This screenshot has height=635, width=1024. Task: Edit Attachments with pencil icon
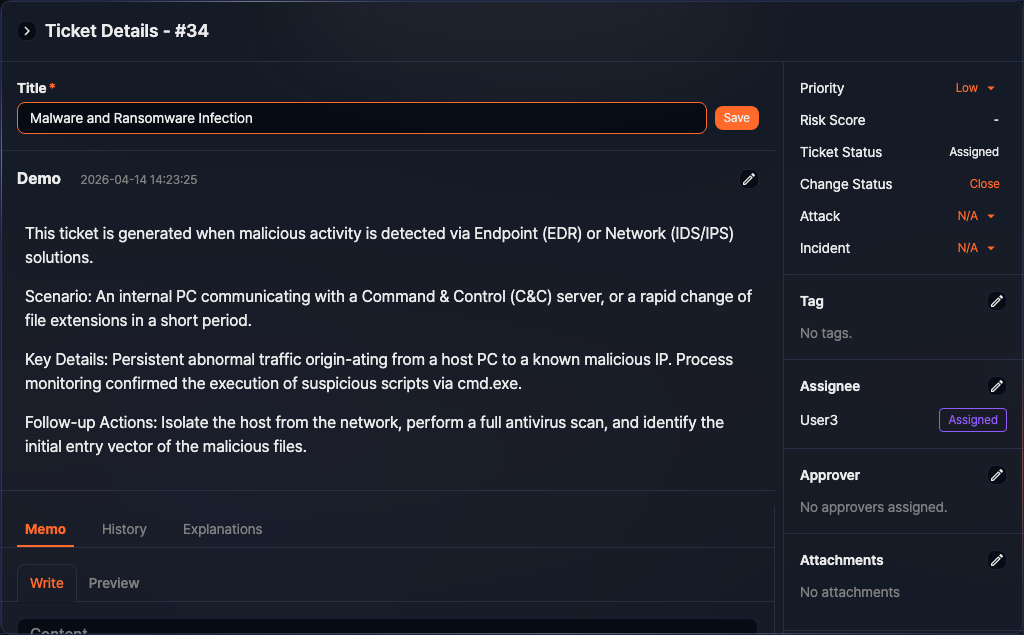point(996,560)
